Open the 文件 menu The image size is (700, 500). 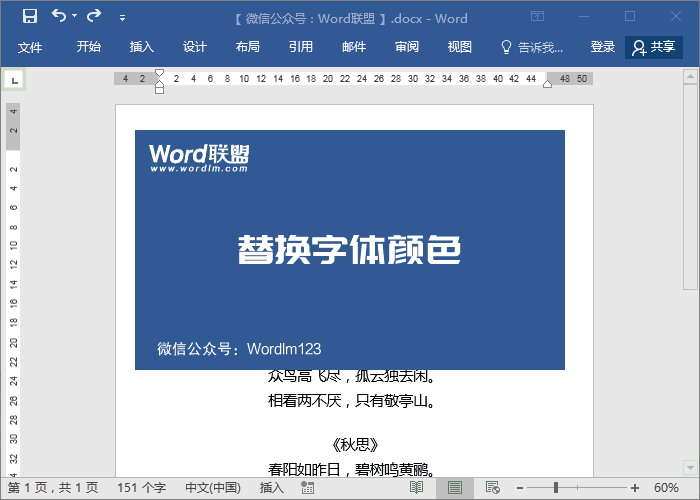coord(30,47)
